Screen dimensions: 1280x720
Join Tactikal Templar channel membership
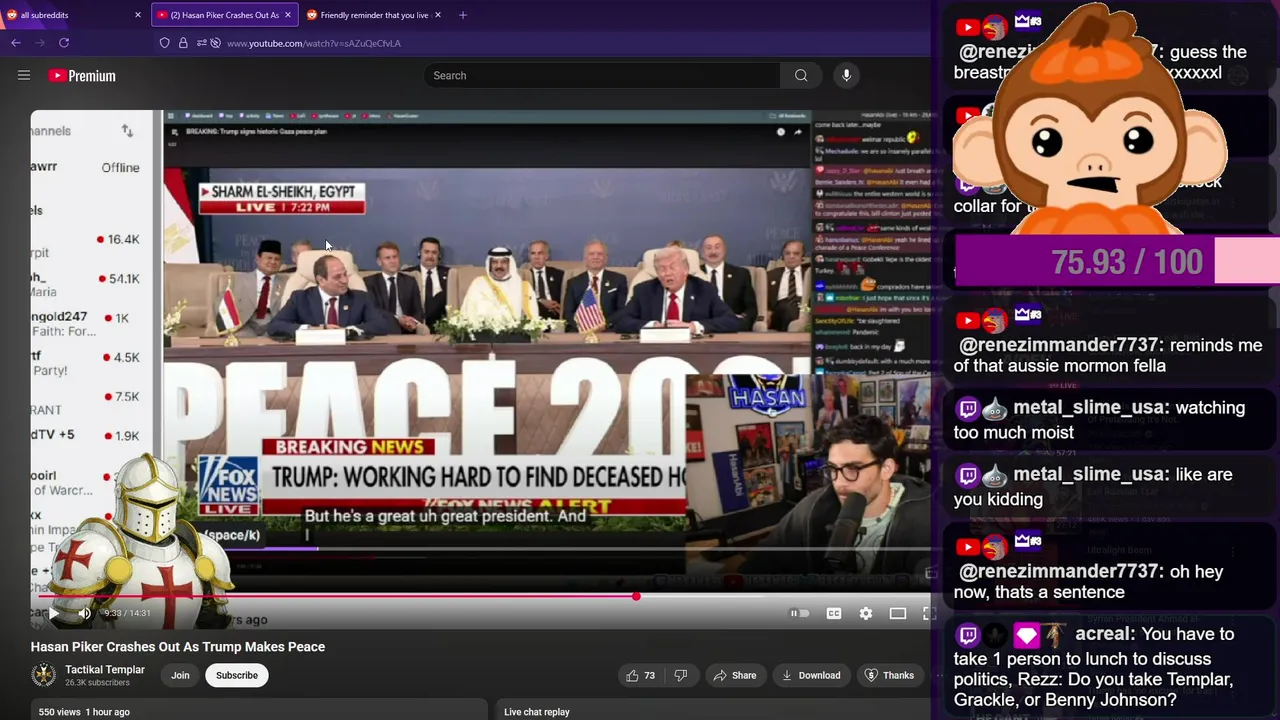pyautogui.click(x=180, y=675)
